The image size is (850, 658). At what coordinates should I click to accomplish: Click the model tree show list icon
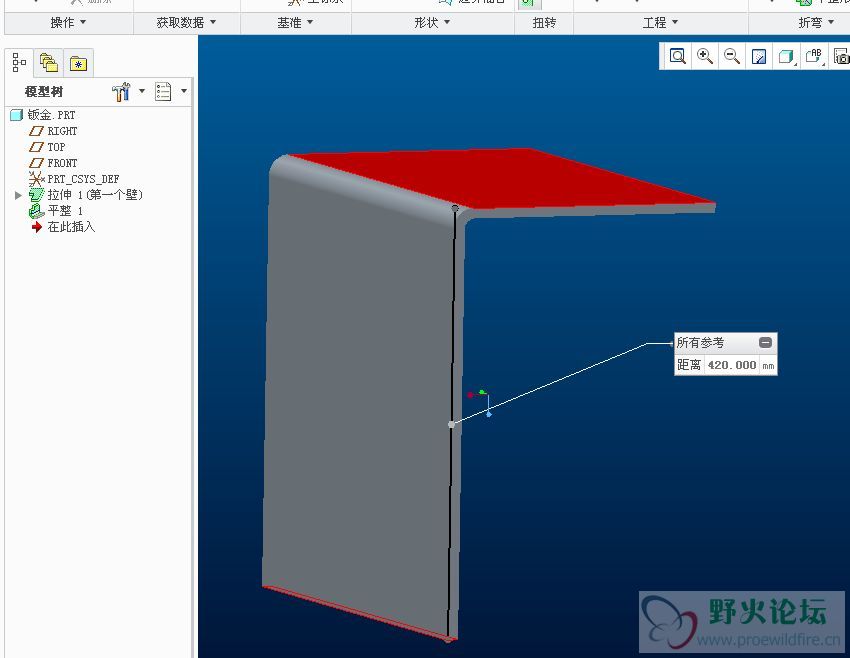163,92
